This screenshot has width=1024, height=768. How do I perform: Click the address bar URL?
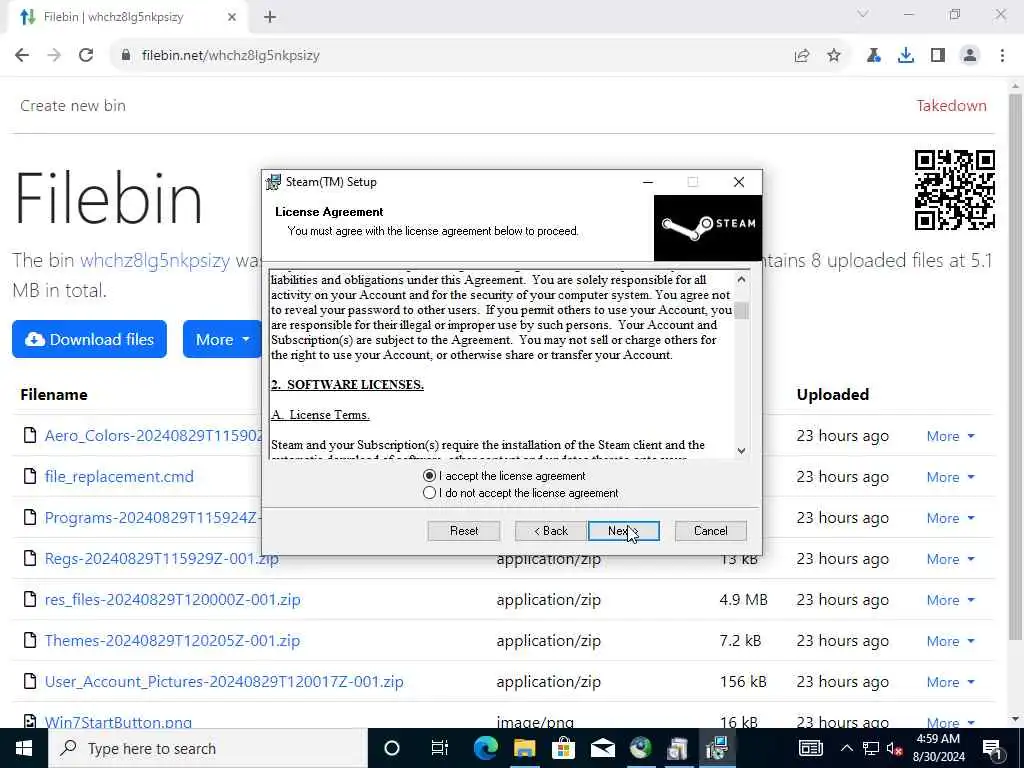click(231, 56)
